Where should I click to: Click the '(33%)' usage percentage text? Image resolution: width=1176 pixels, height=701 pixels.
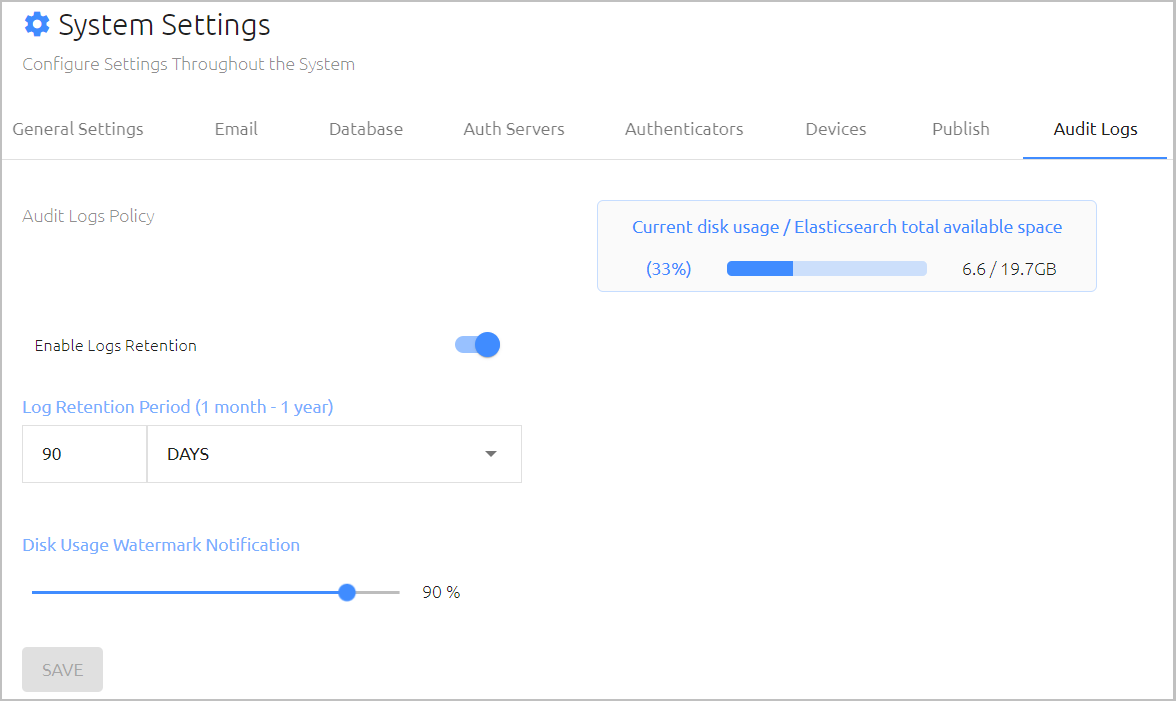668,269
